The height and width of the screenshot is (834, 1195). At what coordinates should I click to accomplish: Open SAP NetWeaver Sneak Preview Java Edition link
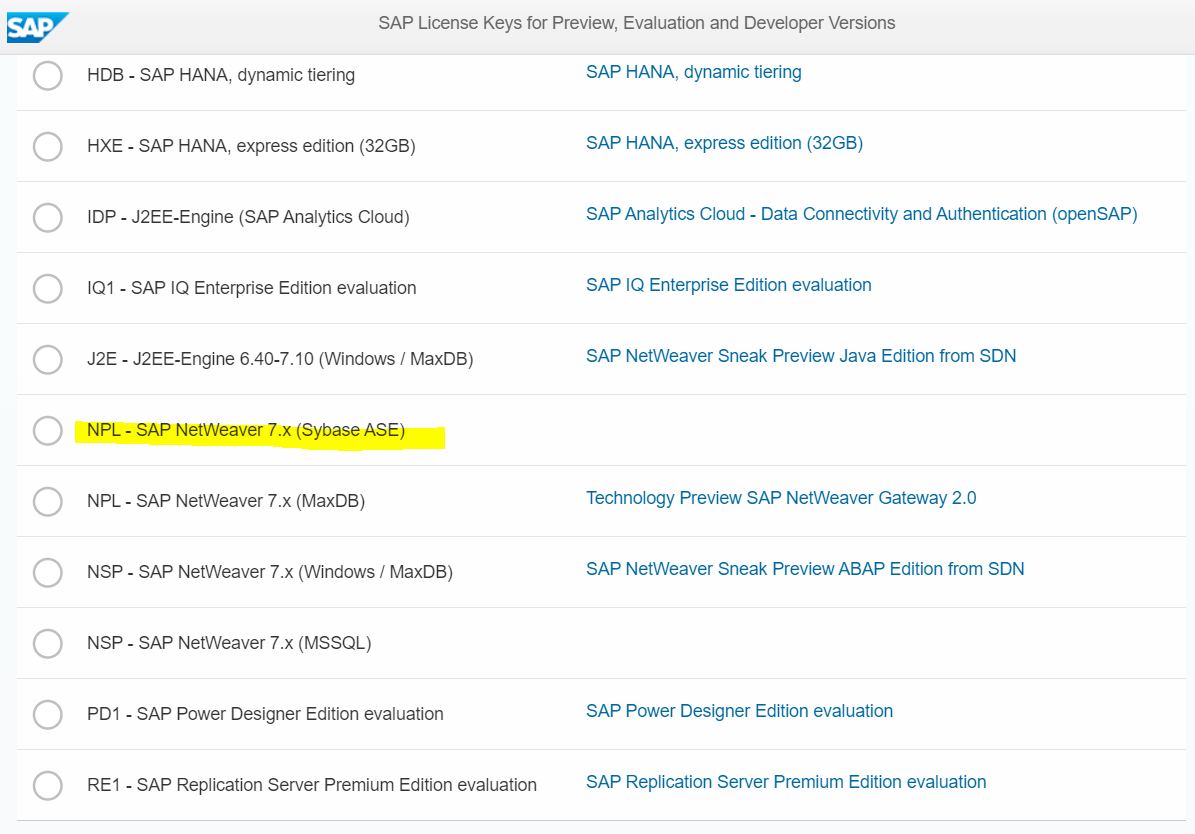[x=801, y=356]
